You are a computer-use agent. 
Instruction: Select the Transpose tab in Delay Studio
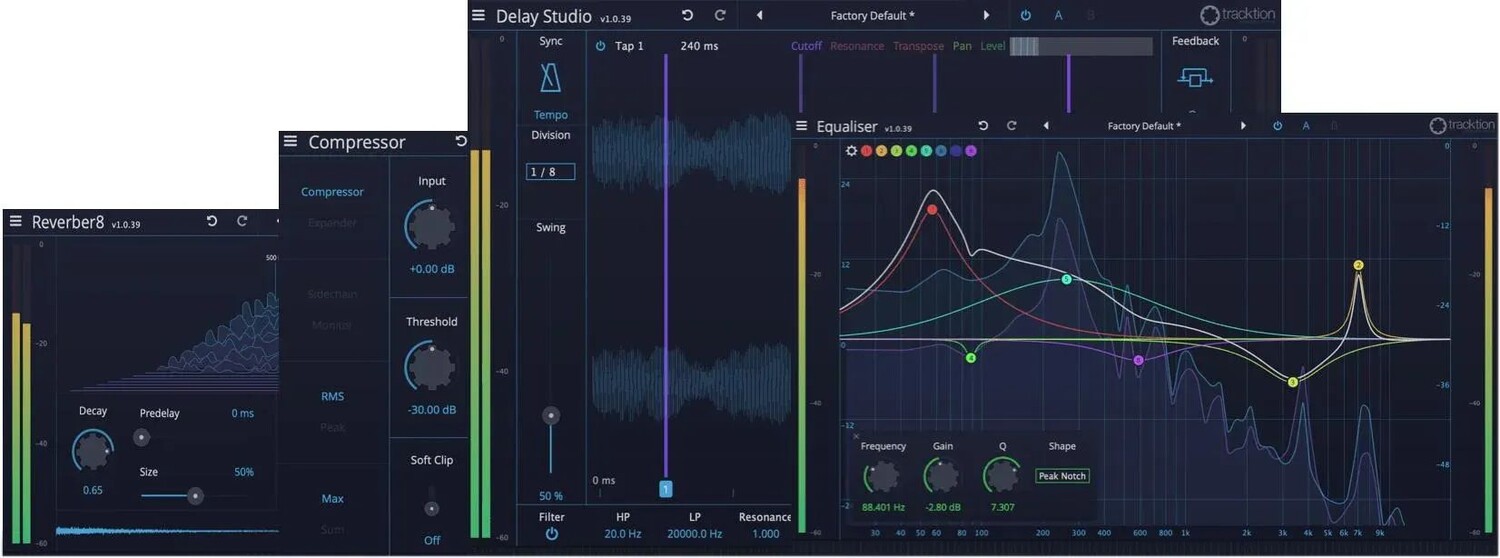(x=918, y=46)
